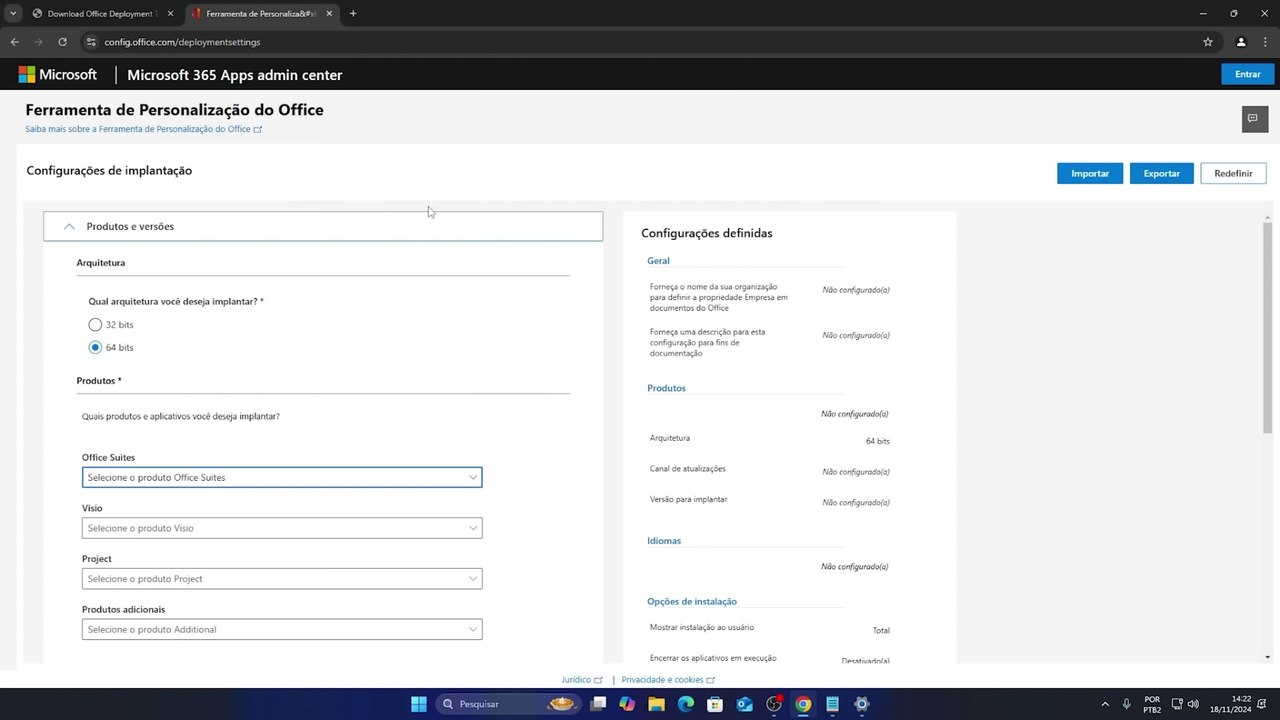Open Task View in the taskbar
This screenshot has width=1280, height=720.
[598, 704]
